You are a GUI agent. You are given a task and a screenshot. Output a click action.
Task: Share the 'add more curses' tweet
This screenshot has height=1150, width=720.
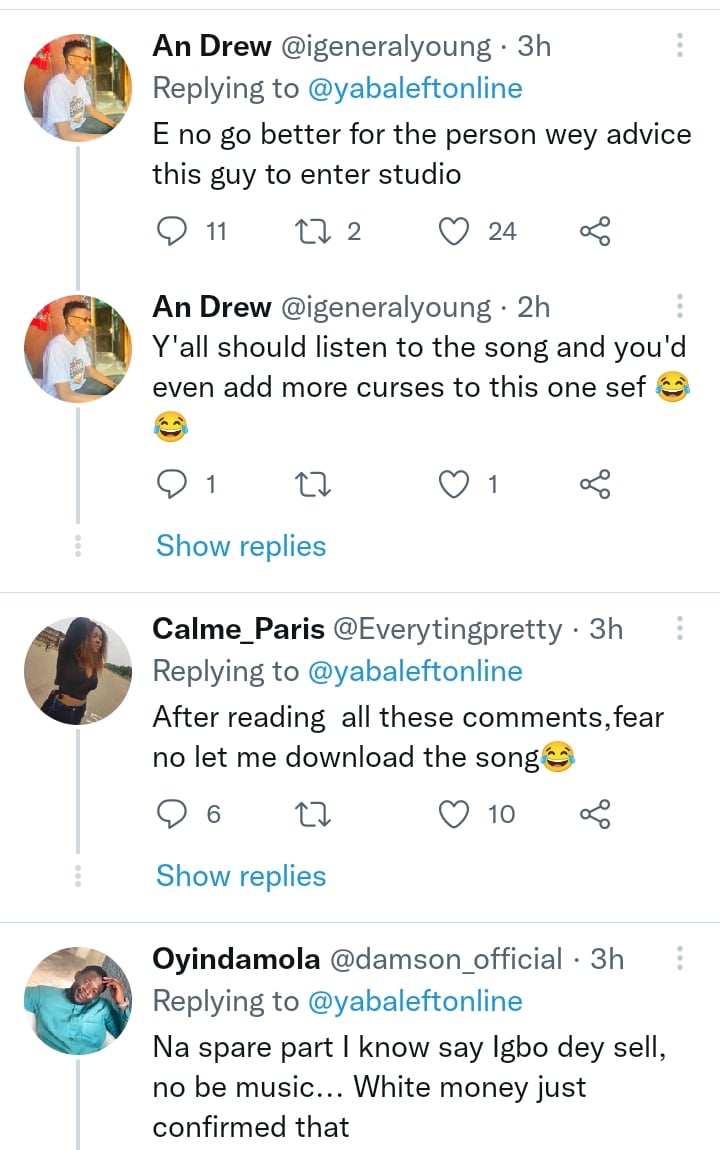coord(595,485)
